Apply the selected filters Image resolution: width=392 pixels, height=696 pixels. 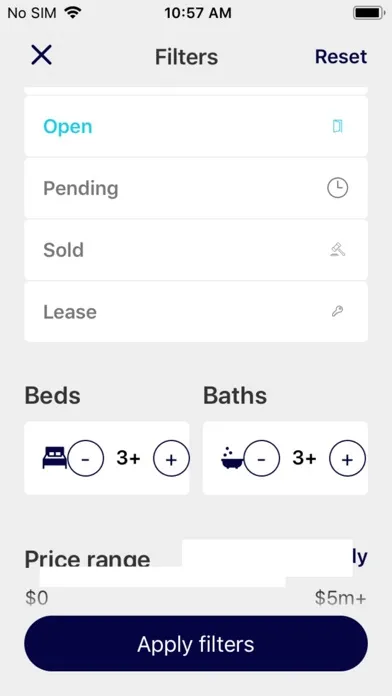tap(196, 644)
